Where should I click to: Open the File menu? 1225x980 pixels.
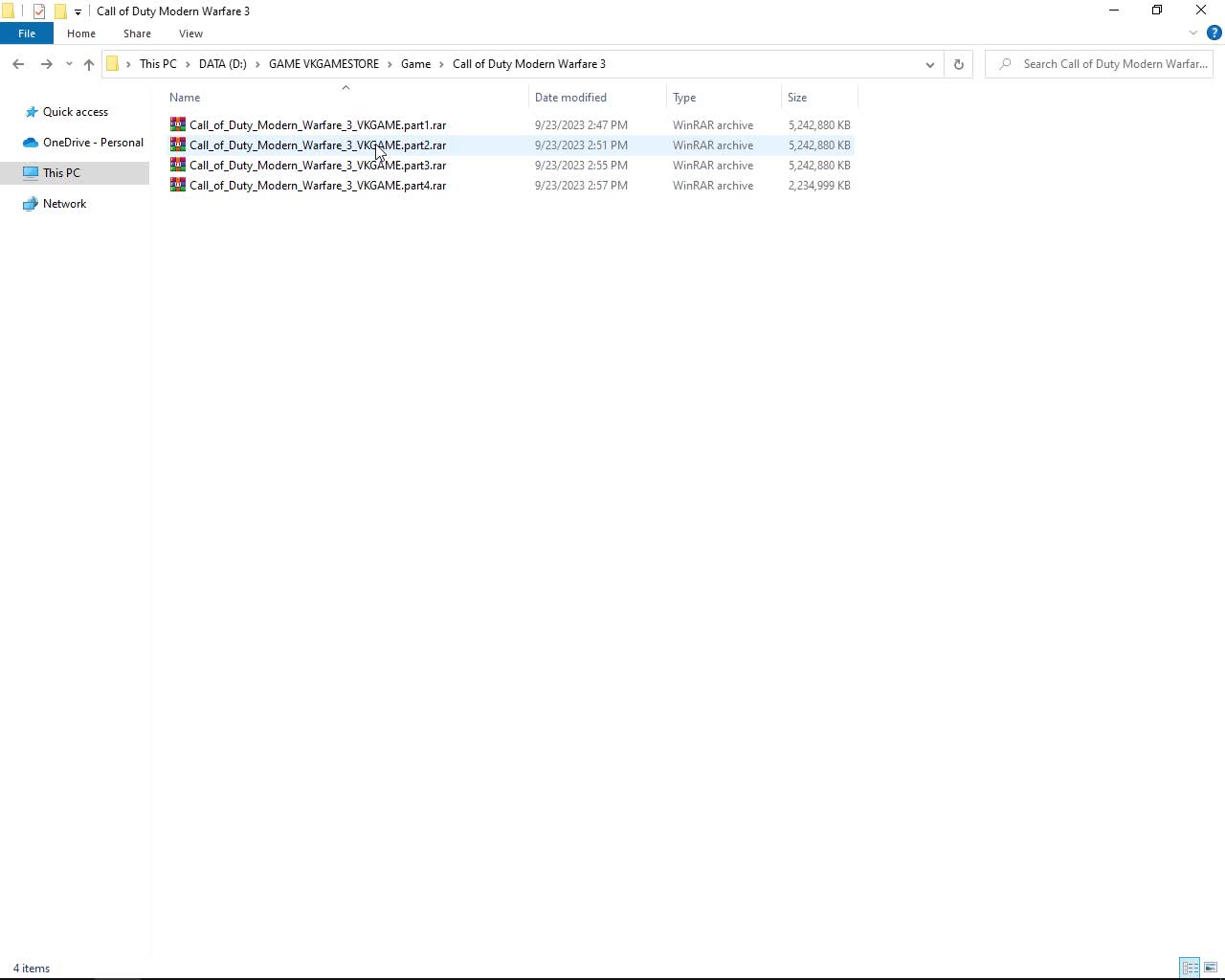pos(27,33)
